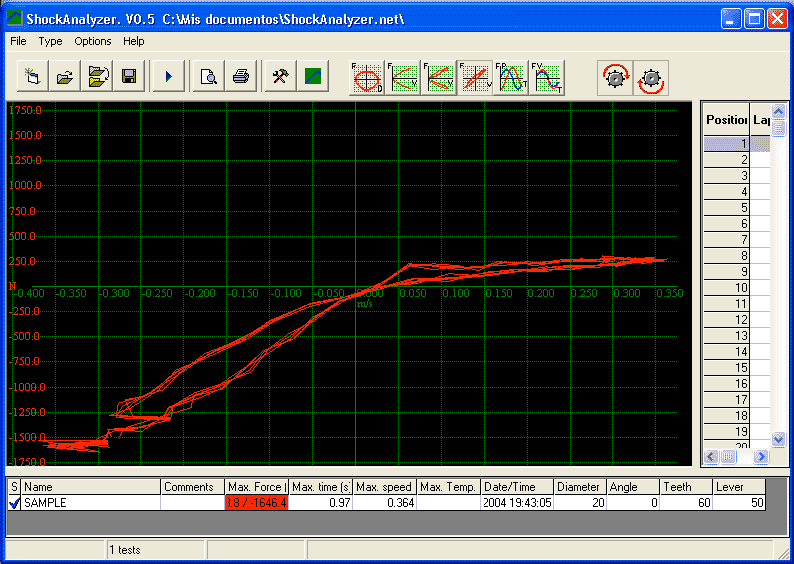Open the Options menu

[93, 41]
